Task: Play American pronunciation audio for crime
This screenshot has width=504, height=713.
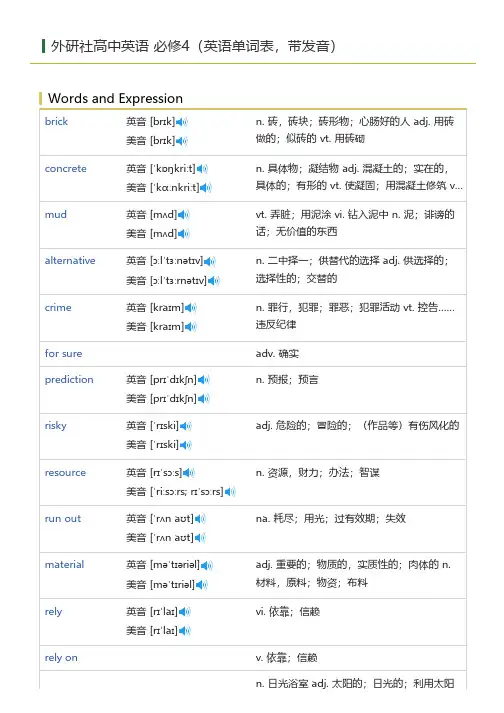Action: (x=191, y=327)
